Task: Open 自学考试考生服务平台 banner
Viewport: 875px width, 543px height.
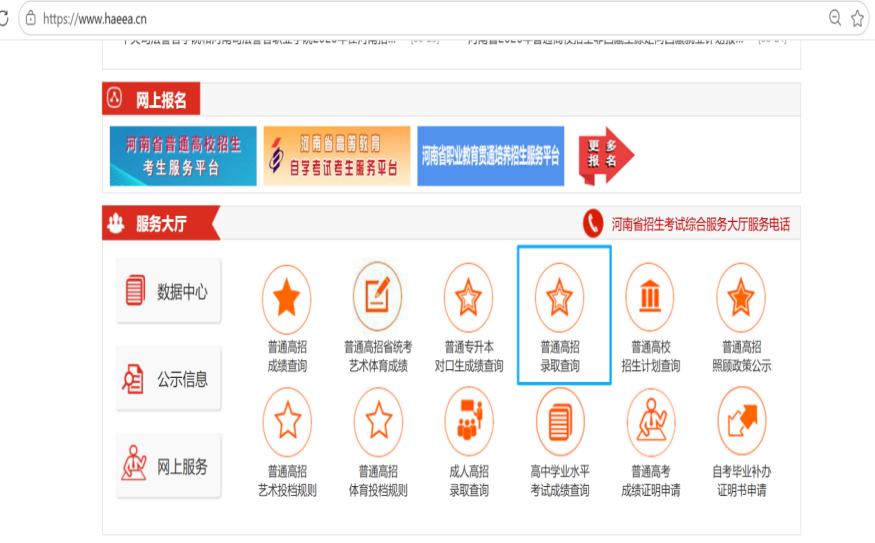Action: pos(337,156)
